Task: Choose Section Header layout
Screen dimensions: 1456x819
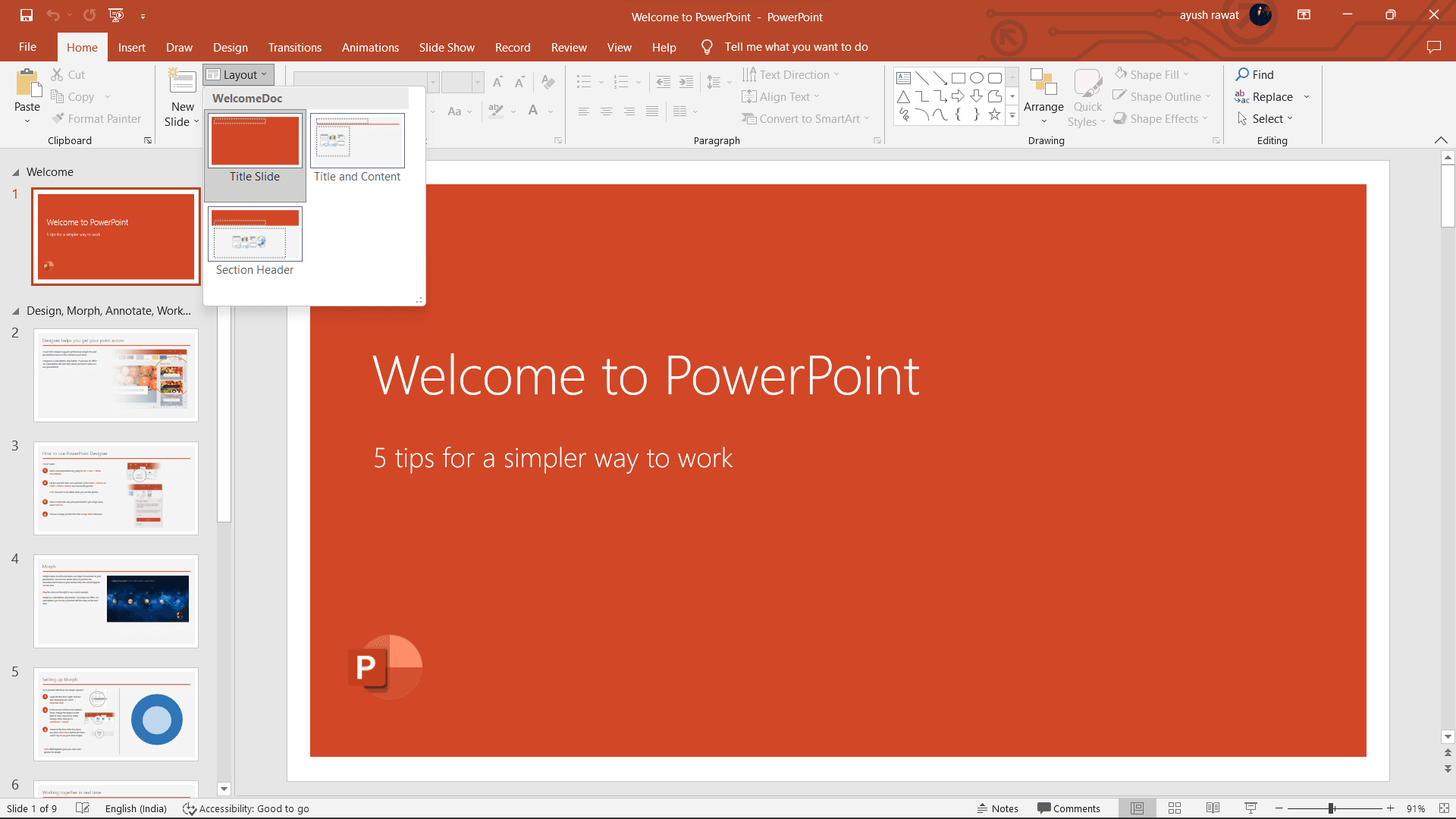Action: (x=255, y=235)
